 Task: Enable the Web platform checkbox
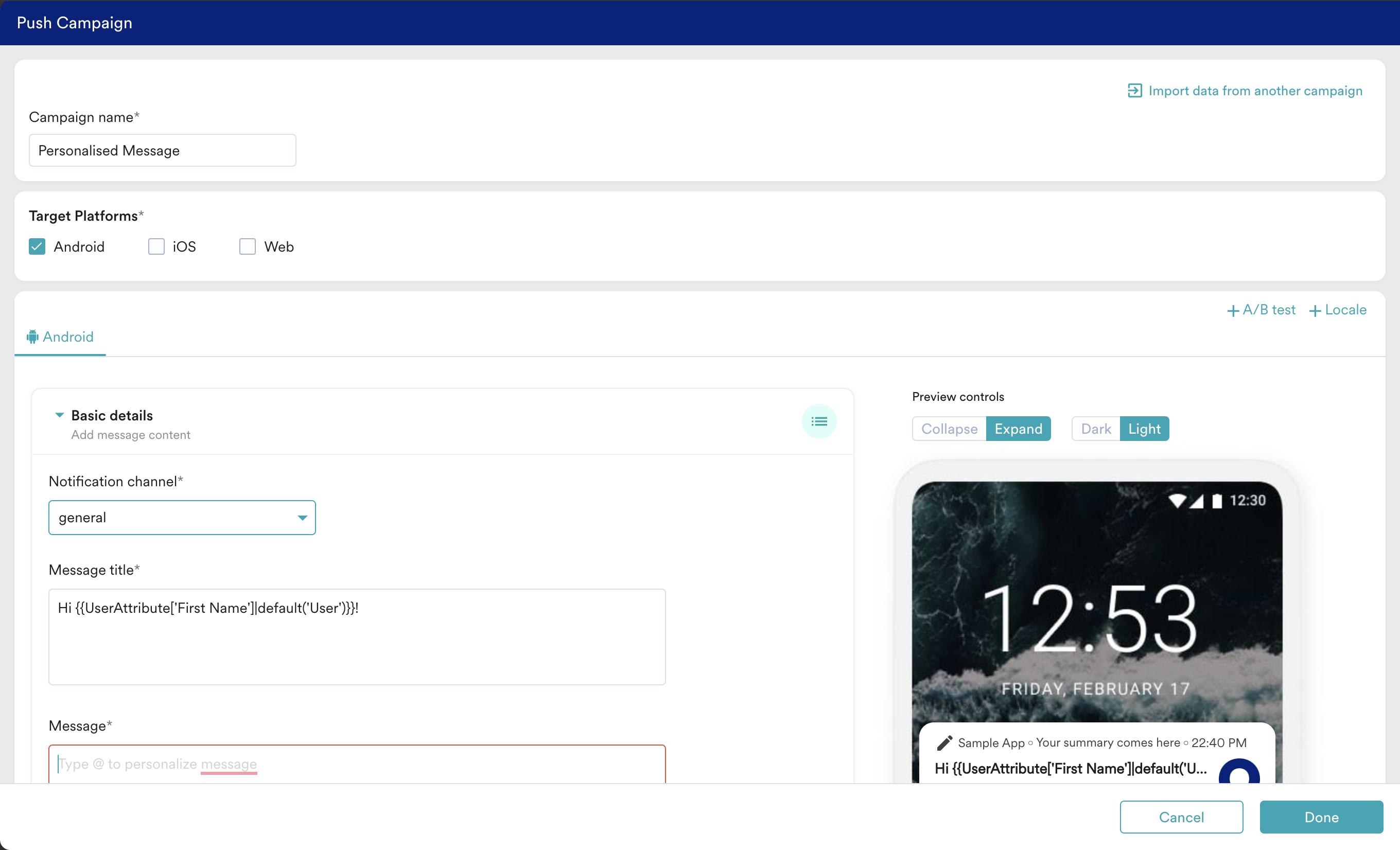[x=247, y=246]
